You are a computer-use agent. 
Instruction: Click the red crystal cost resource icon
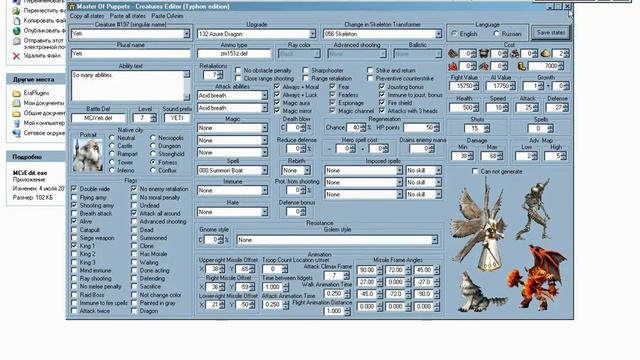coord(453,66)
